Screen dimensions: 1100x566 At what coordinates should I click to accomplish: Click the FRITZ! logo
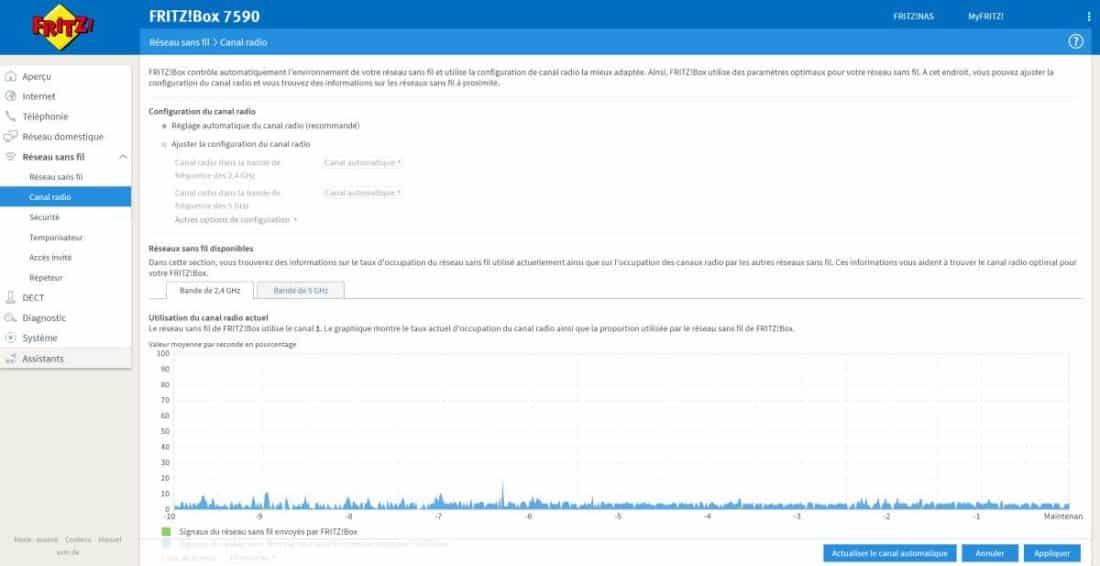(62, 27)
